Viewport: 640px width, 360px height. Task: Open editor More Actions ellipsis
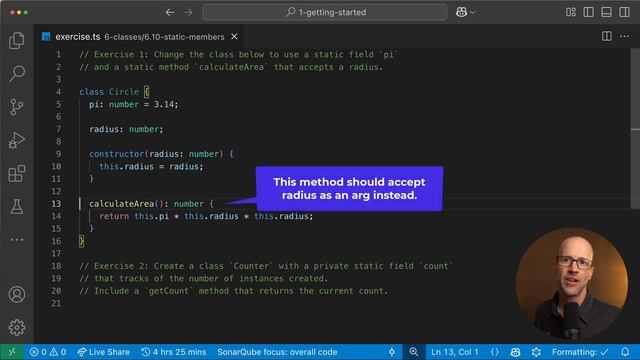(624, 36)
